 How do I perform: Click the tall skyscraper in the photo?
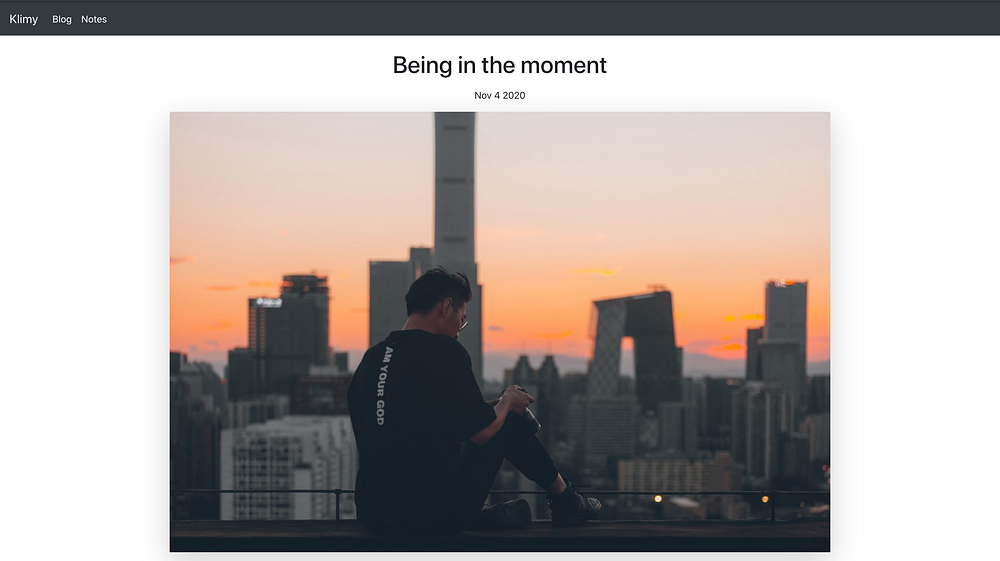(x=455, y=191)
